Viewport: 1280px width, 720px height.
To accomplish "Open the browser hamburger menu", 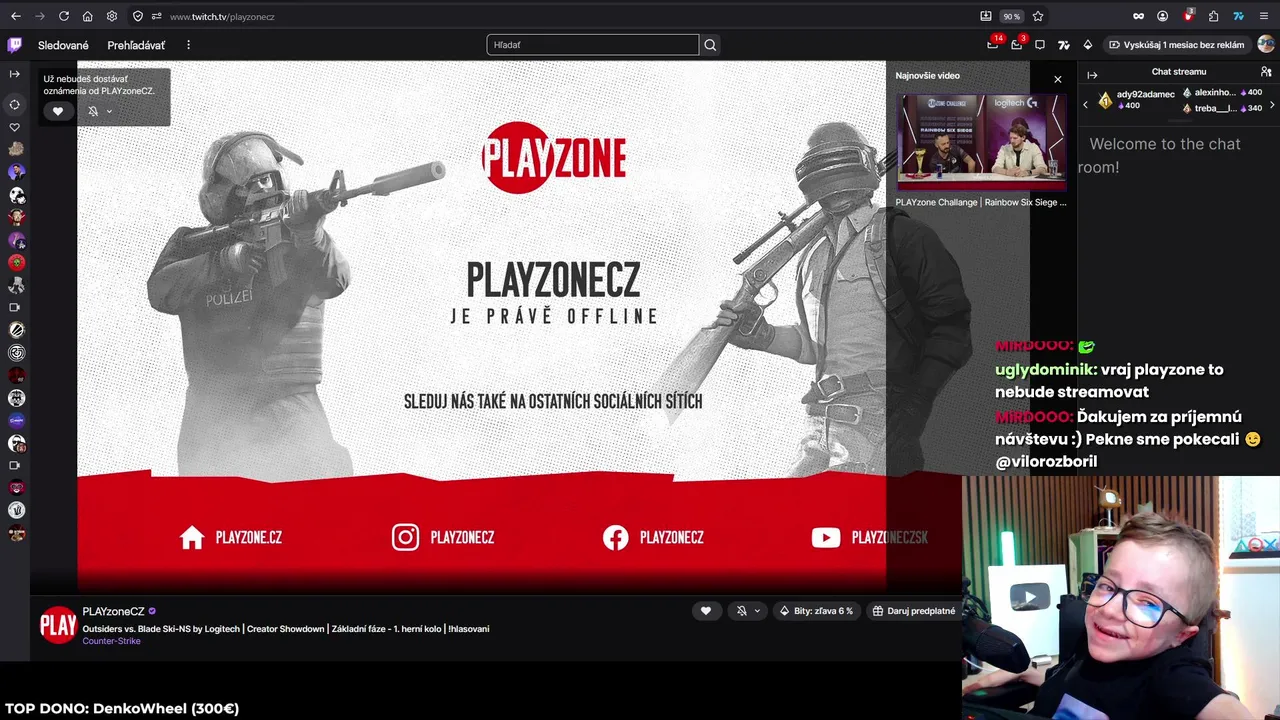I will click(1264, 16).
